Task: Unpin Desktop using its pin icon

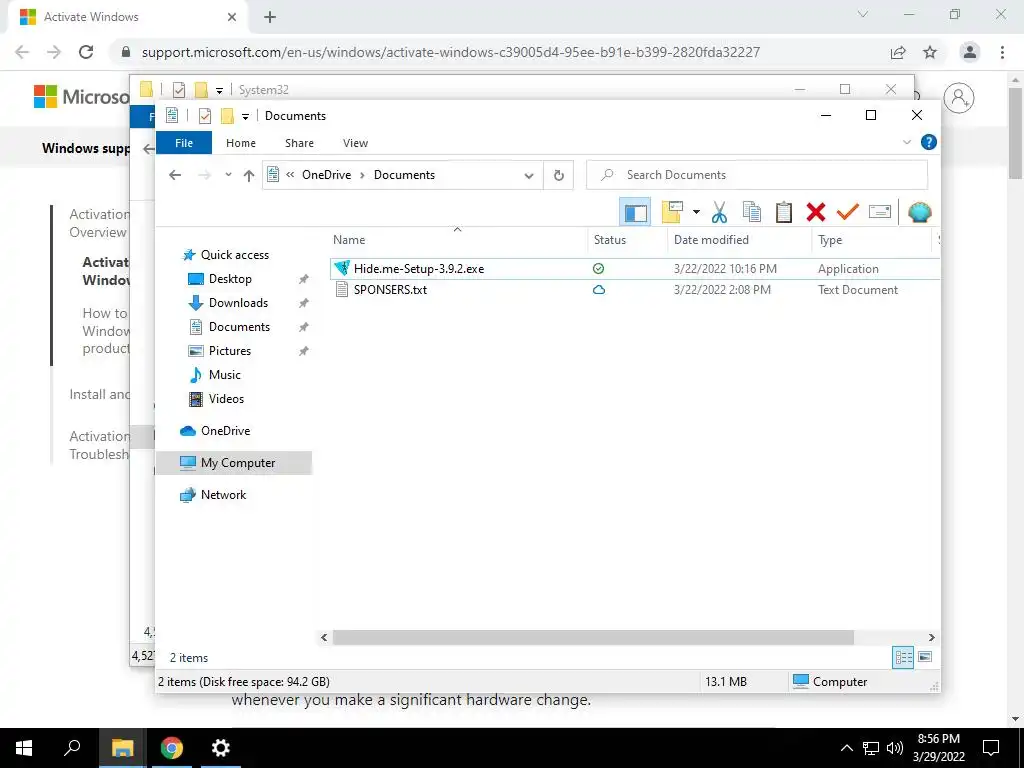Action: pos(303,279)
